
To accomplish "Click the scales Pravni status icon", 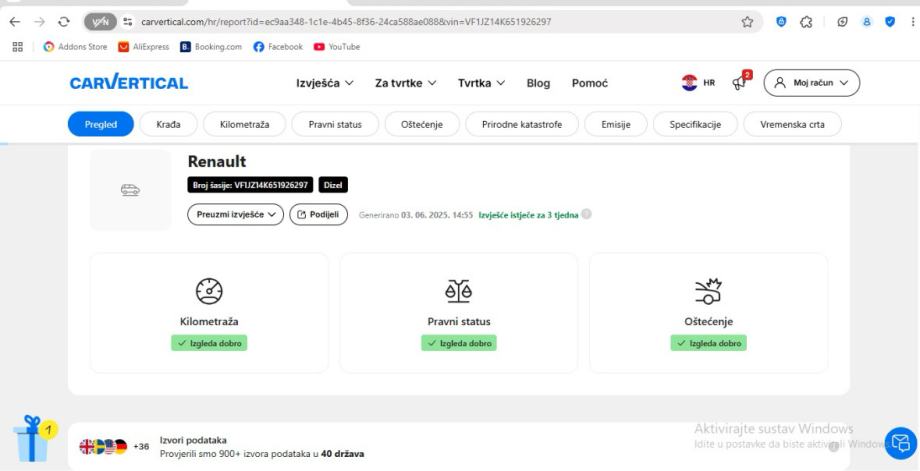I will pyautogui.click(x=458, y=292).
